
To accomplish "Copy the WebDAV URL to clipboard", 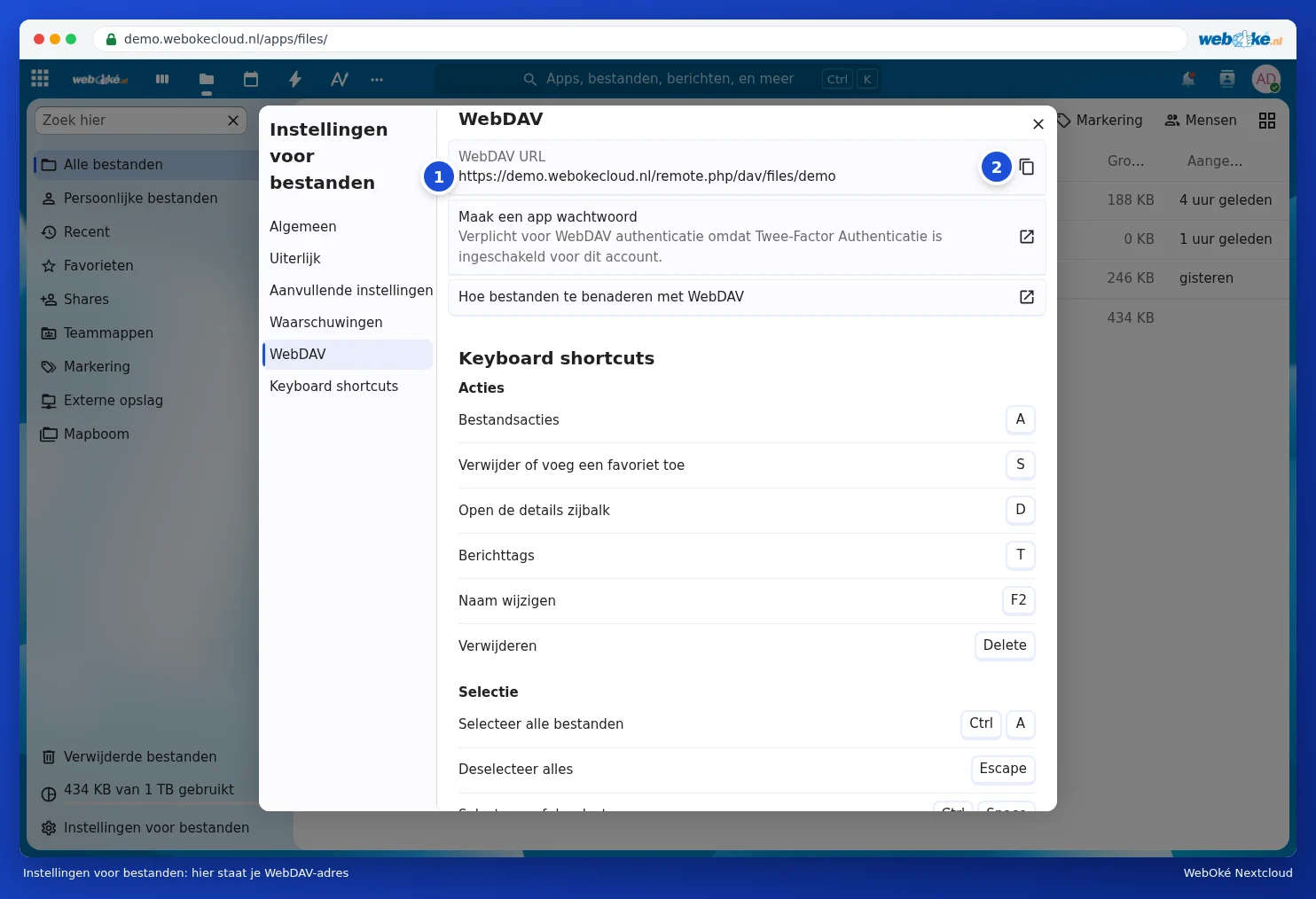I will [x=1026, y=167].
